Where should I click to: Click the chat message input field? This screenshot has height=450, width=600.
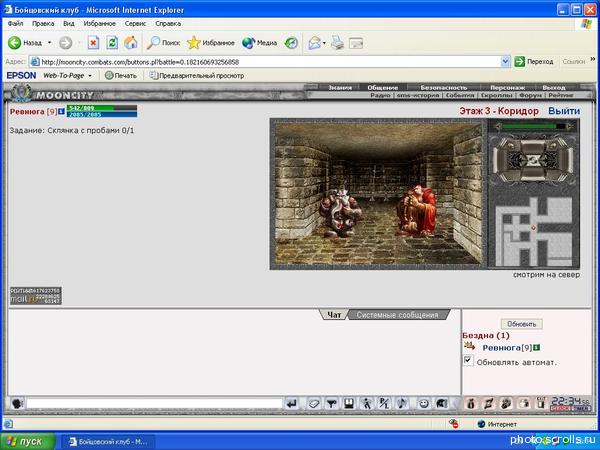coord(154,403)
